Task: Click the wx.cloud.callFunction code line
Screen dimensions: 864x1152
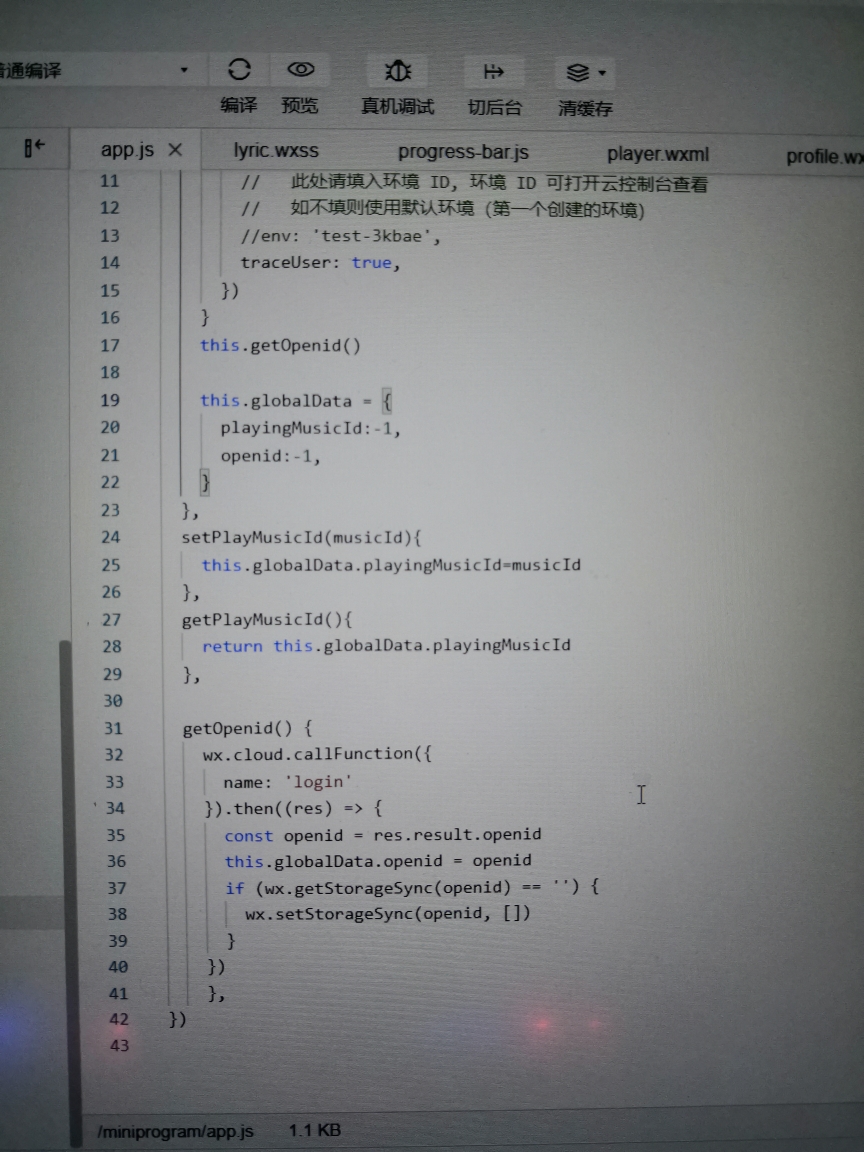Action: pyautogui.click(x=317, y=754)
